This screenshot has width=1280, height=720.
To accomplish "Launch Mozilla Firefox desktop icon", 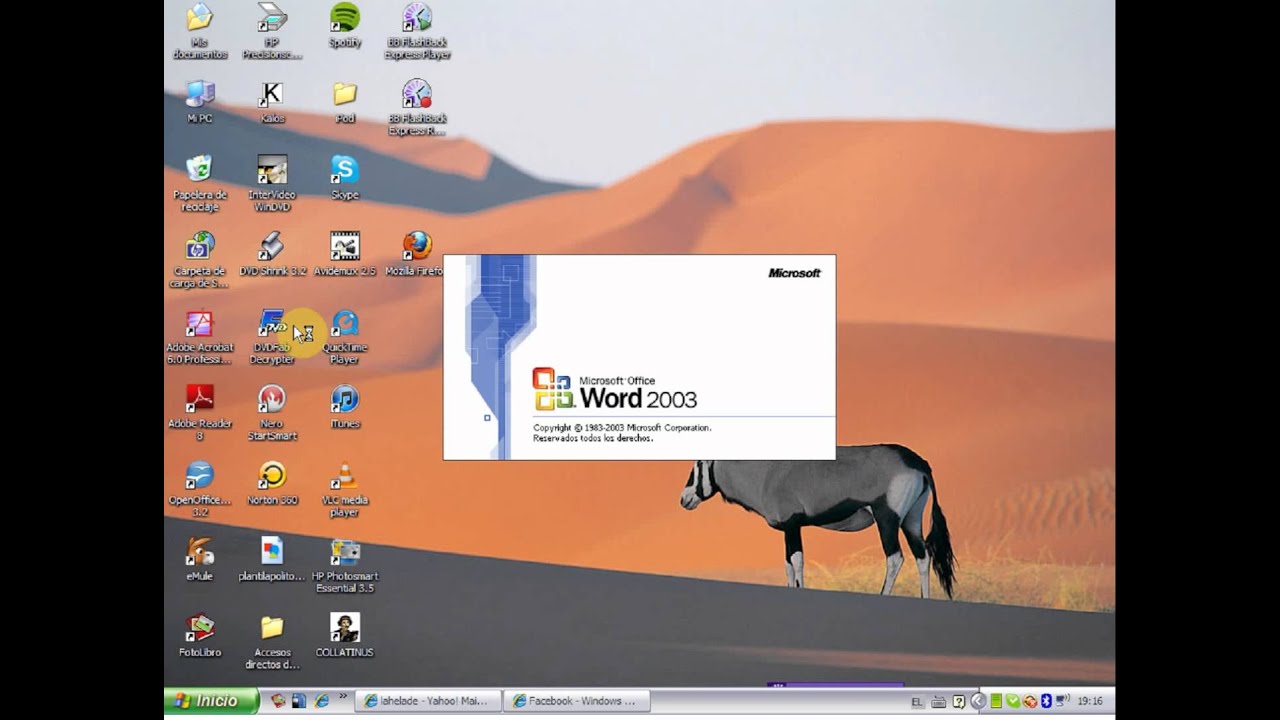I will 415,255.
